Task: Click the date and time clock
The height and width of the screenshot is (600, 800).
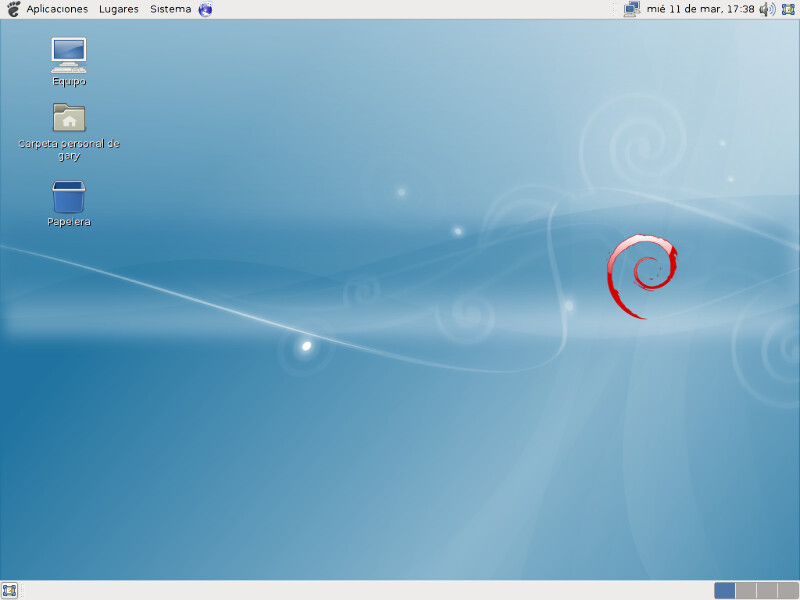Action: click(700, 9)
